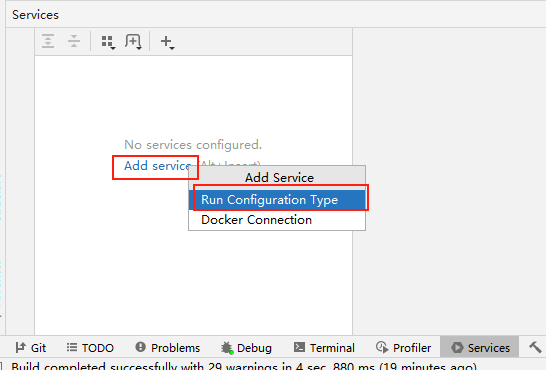Viewport: 546px width, 370px height.
Task: Open the Group By grid icon menu
Action: pos(108,42)
